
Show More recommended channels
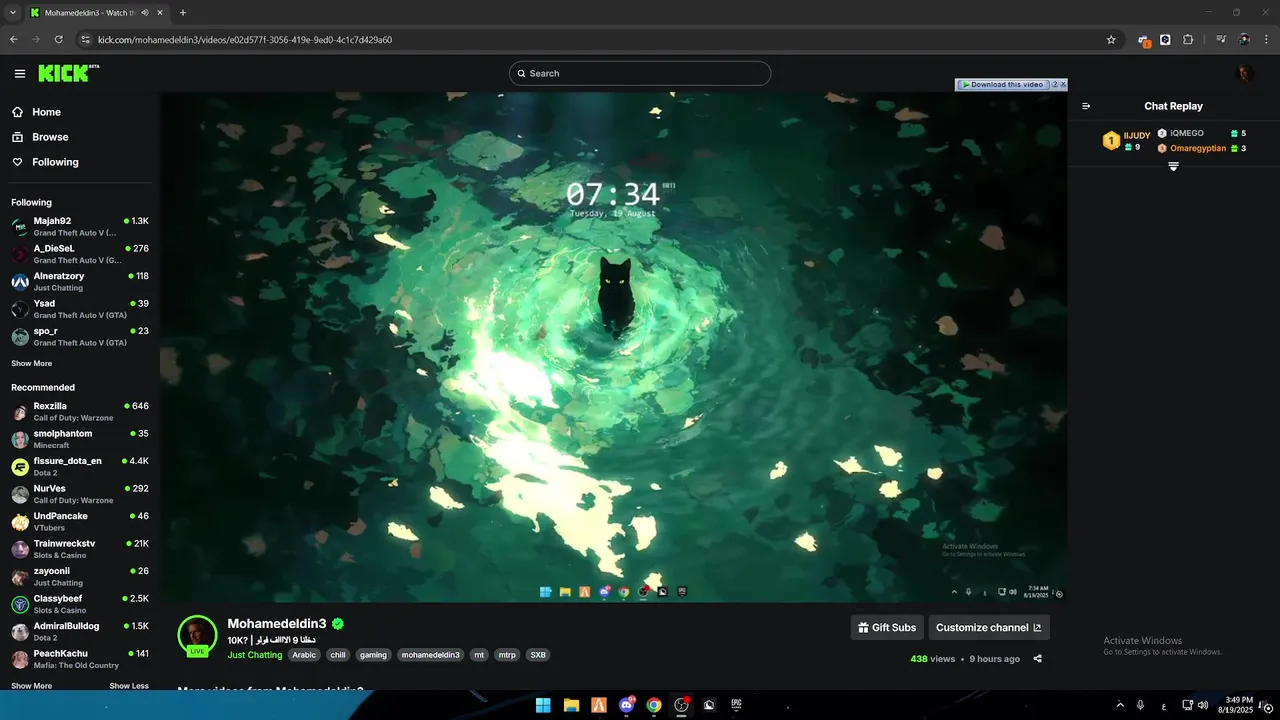click(x=32, y=686)
